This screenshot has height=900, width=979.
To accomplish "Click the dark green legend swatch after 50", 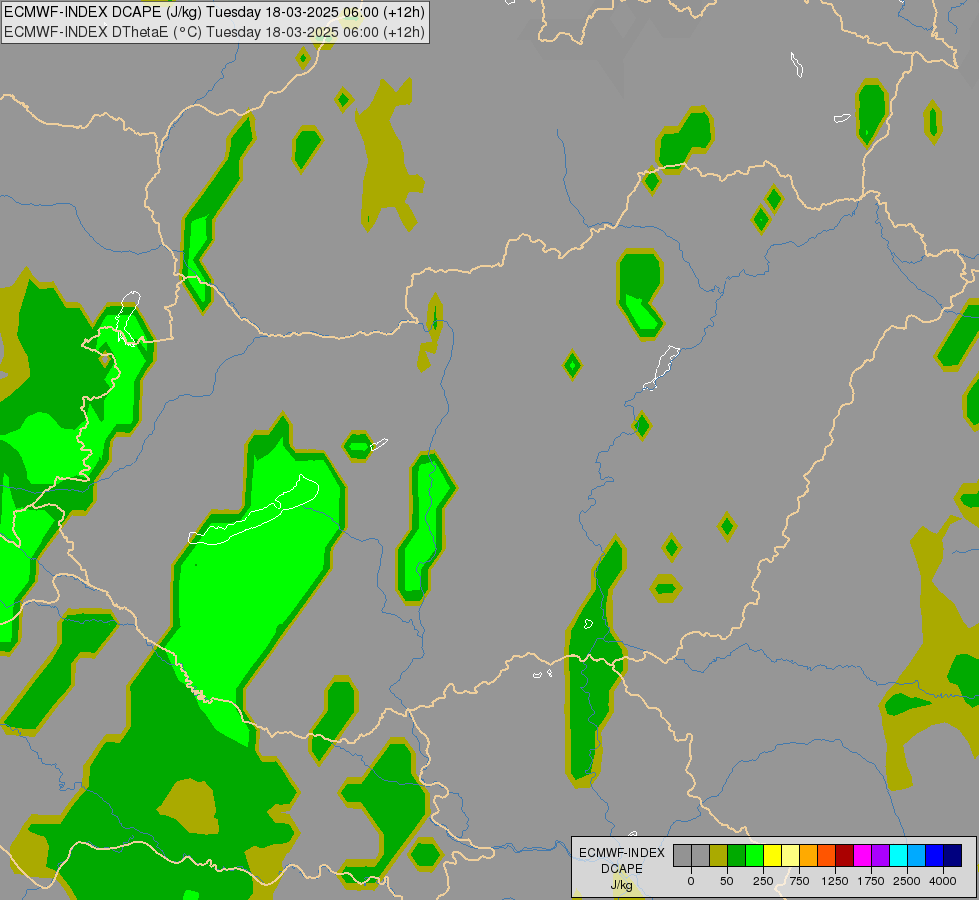I will (x=737, y=855).
